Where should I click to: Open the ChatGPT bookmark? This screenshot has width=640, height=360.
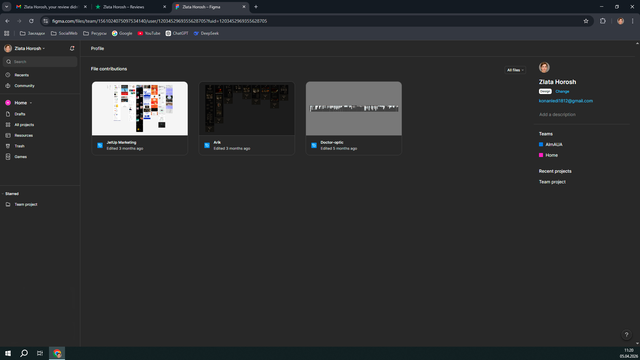click(177, 33)
